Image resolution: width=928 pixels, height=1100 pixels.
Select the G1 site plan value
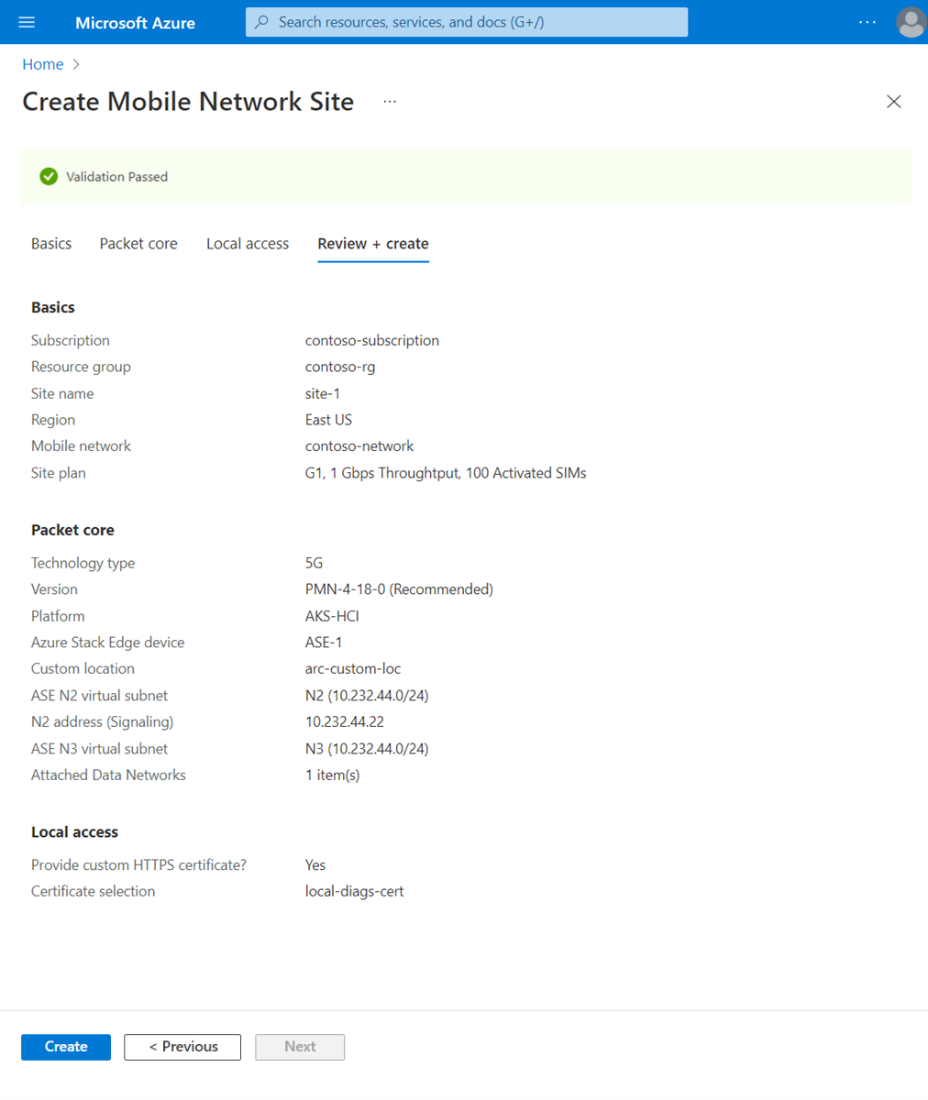[x=445, y=474]
